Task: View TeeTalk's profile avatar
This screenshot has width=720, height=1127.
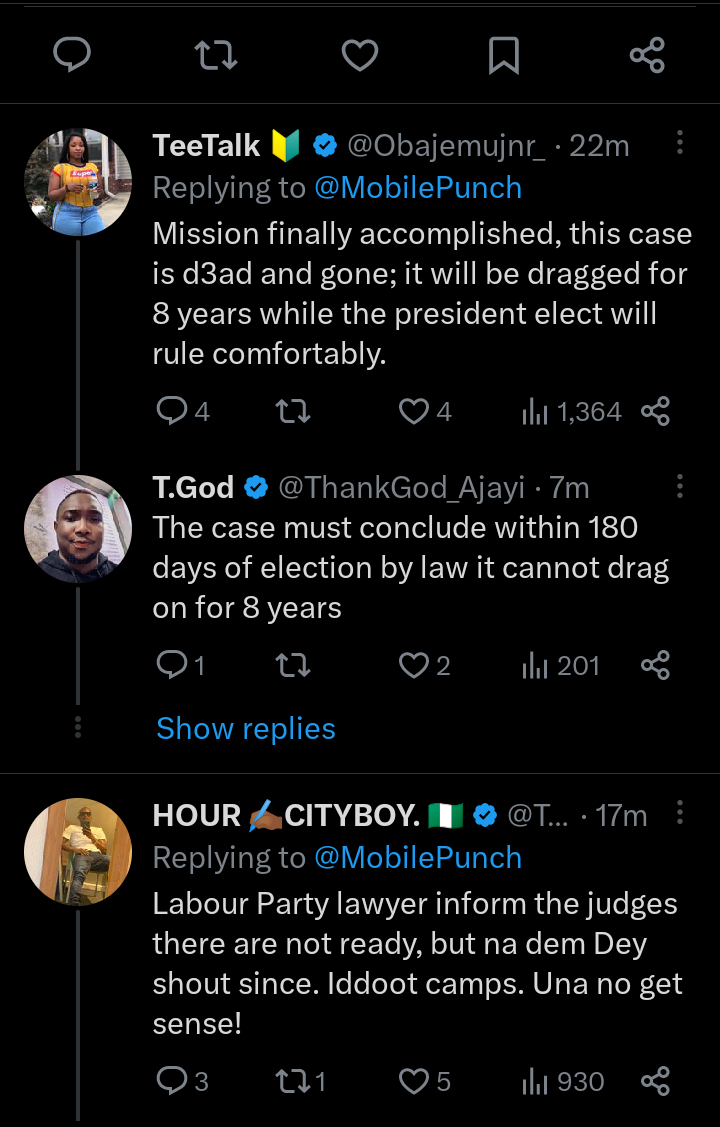Action: (x=78, y=182)
